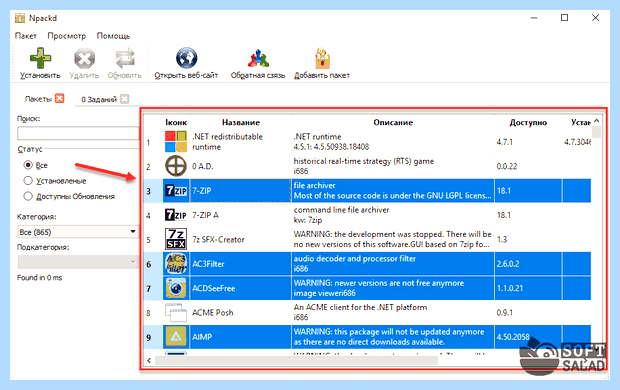Click the ACME Posh window icon

coord(176,312)
